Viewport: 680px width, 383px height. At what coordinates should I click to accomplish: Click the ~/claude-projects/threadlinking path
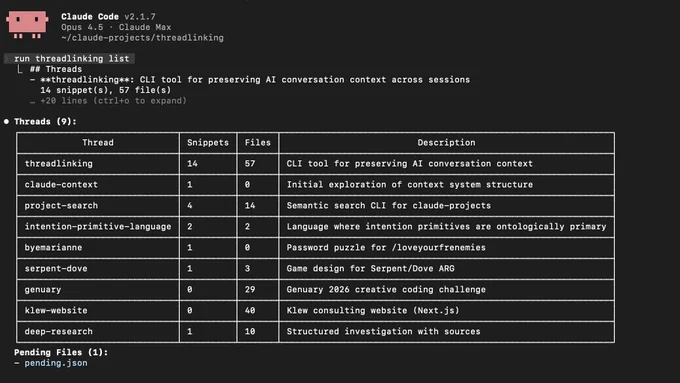pos(142,38)
